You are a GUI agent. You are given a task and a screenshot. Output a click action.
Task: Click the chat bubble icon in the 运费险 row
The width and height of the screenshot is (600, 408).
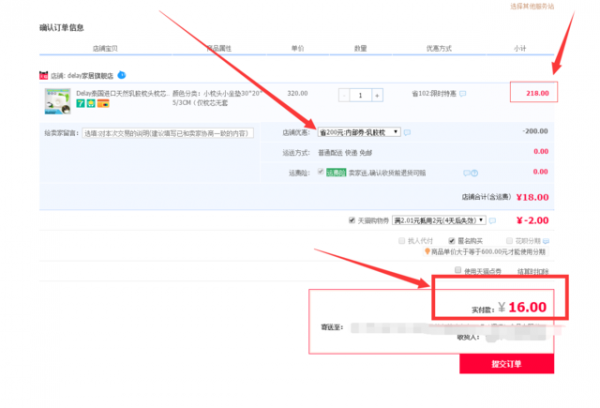(466, 173)
